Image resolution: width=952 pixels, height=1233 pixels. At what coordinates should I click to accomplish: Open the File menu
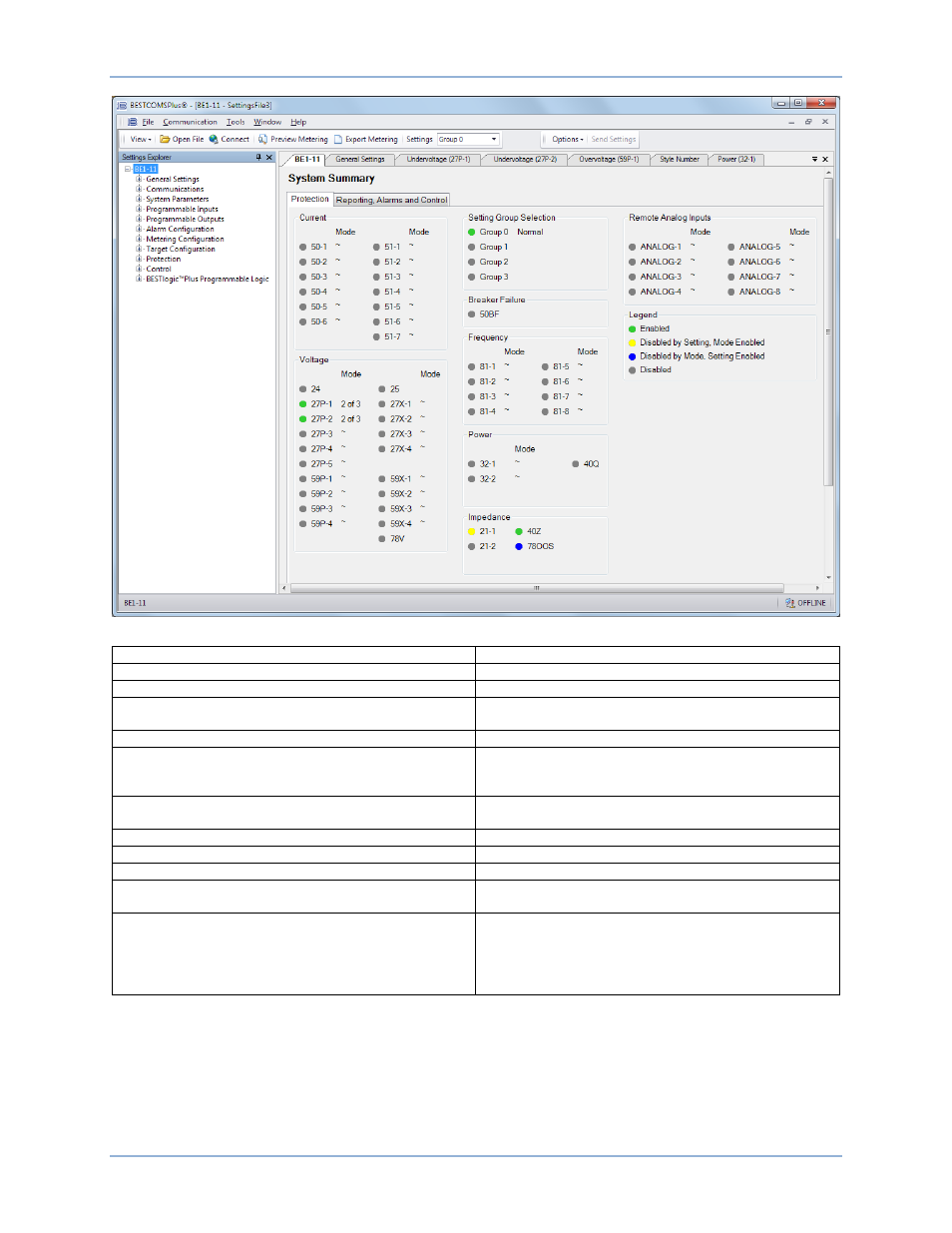(148, 122)
